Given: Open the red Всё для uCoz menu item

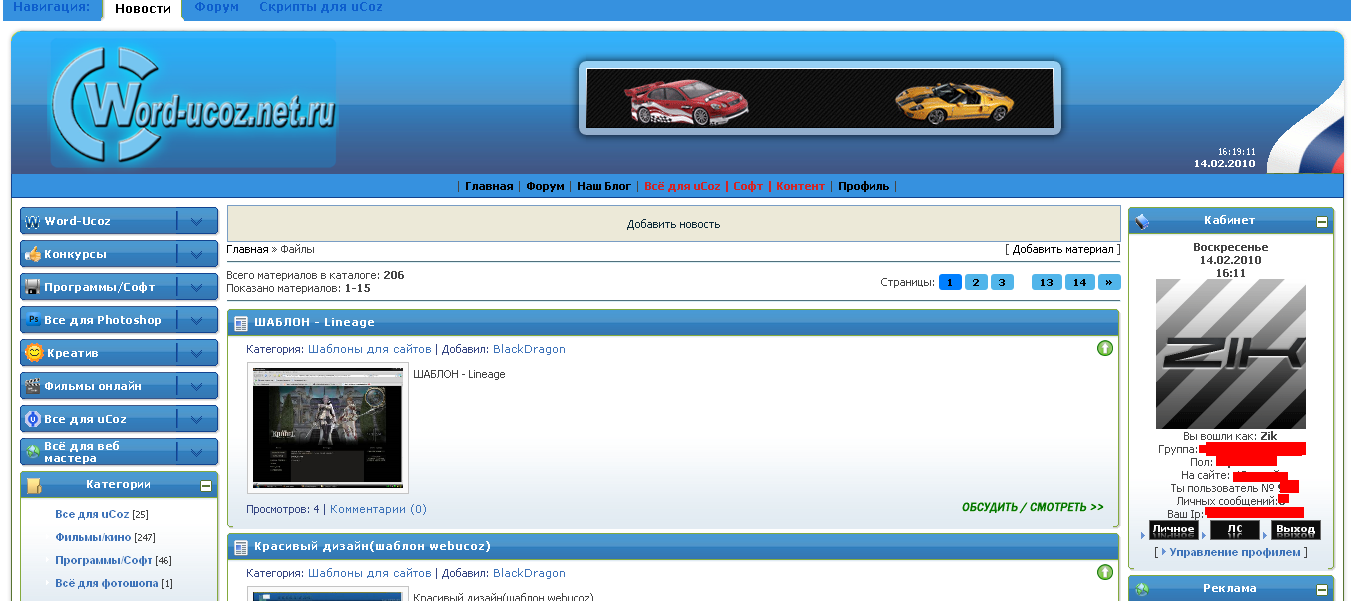Looking at the screenshot, I should [x=682, y=186].
